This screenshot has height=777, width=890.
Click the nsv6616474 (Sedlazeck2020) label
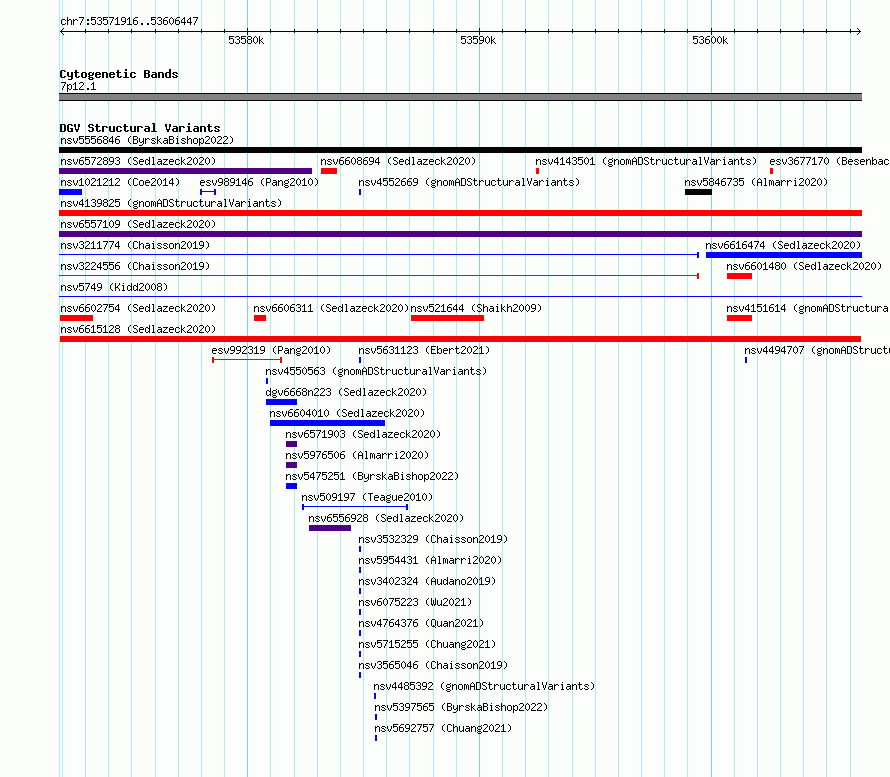tap(783, 245)
